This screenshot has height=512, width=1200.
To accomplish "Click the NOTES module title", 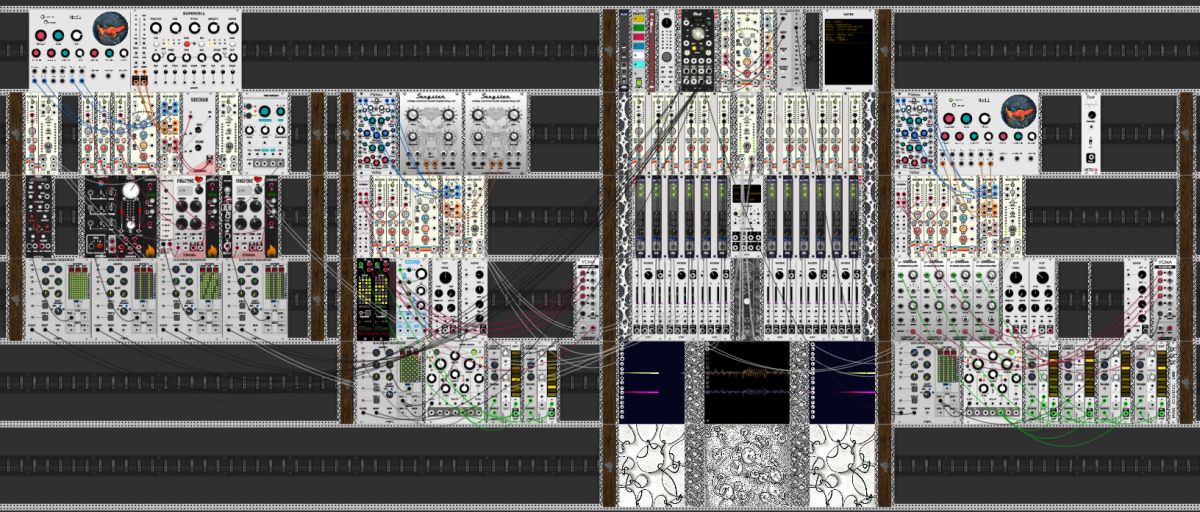I will point(848,14).
